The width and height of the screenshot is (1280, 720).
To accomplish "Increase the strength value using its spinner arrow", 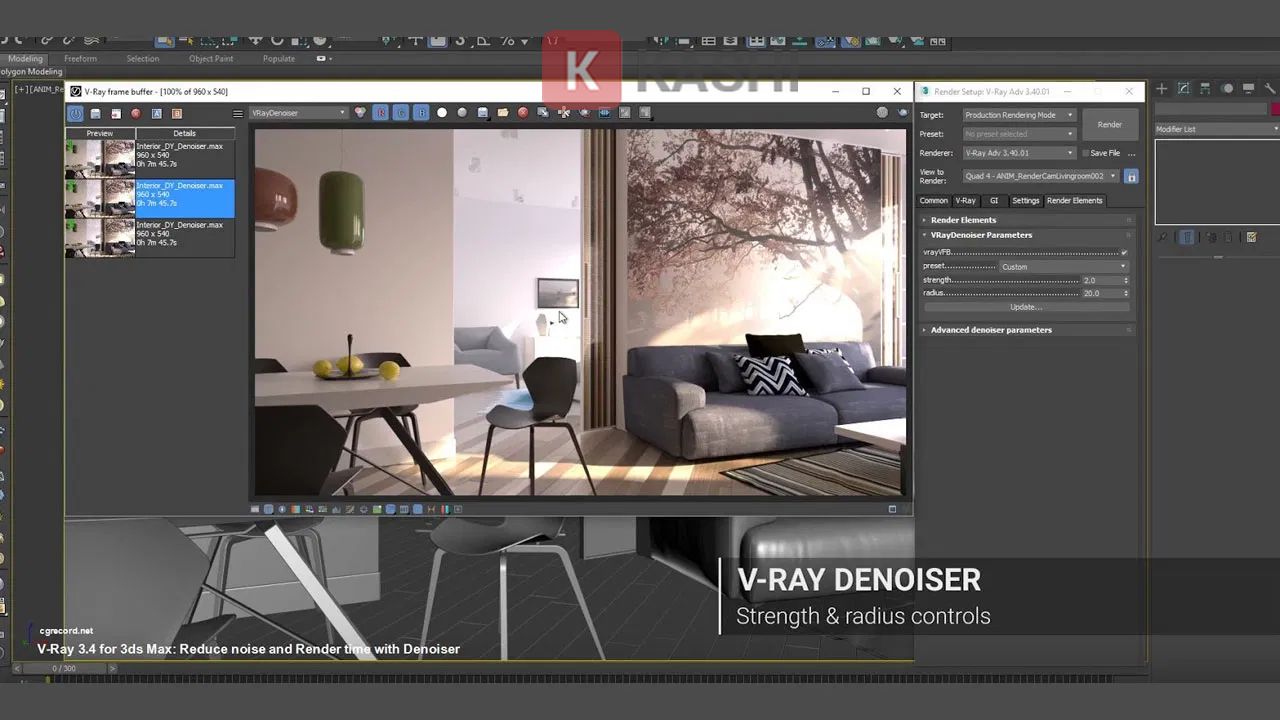I will pyautogui.click(x=1127, y=277).
